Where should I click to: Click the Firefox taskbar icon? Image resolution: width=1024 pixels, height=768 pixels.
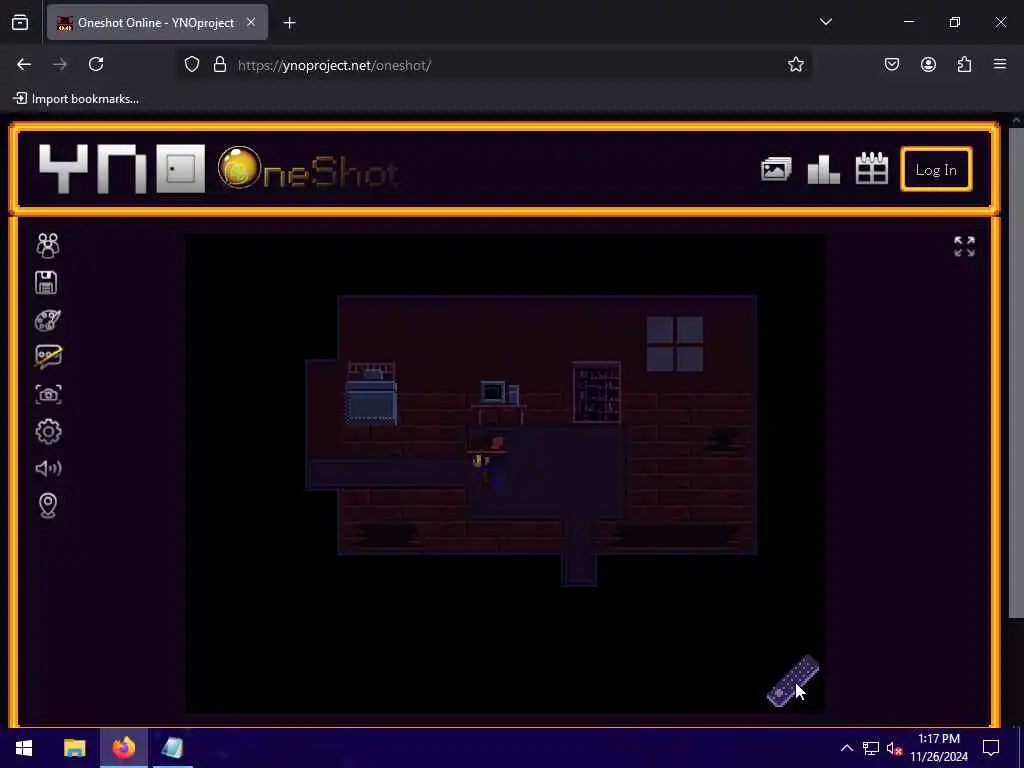pos(123,748)
